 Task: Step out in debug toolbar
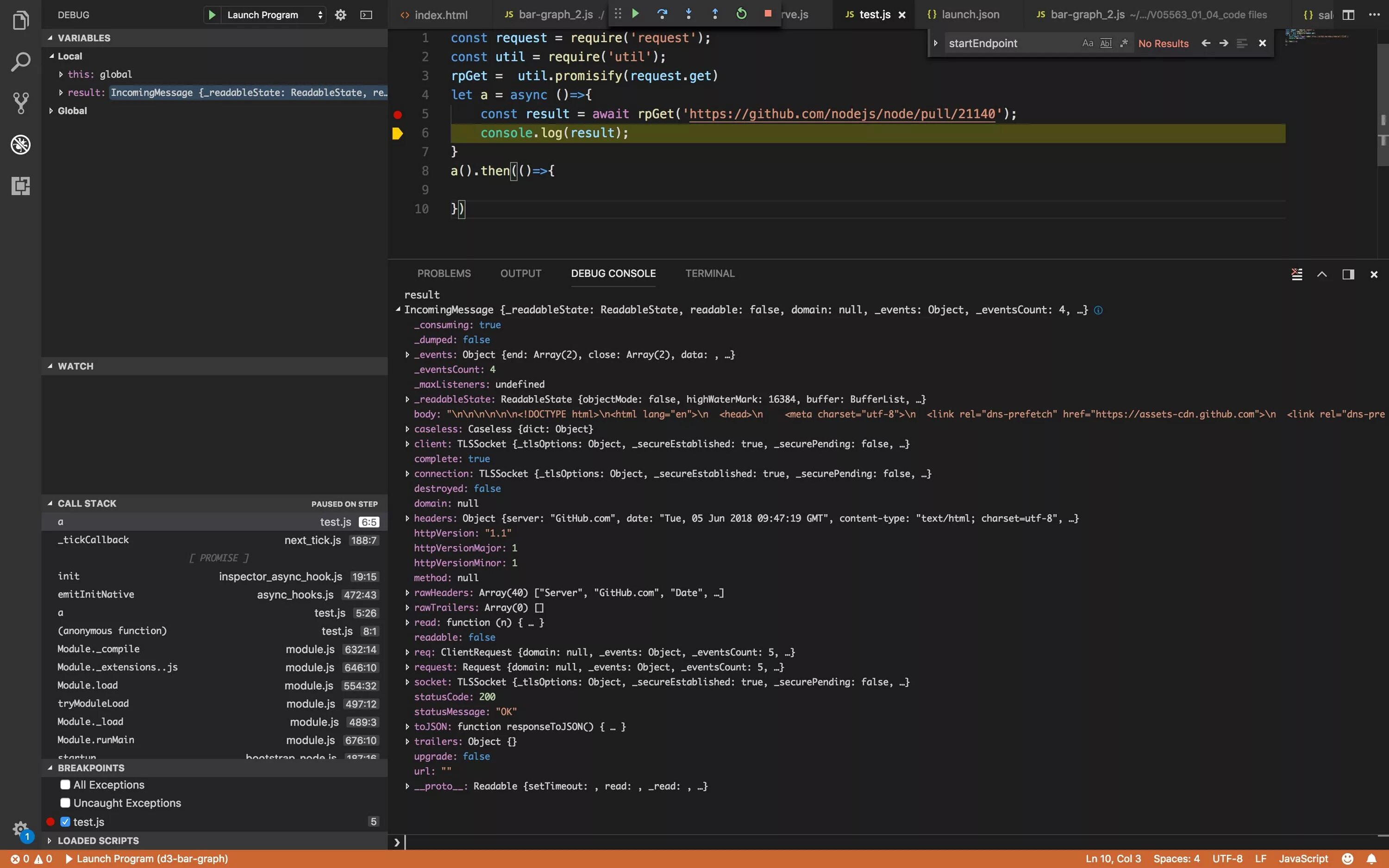coord(714,13)
